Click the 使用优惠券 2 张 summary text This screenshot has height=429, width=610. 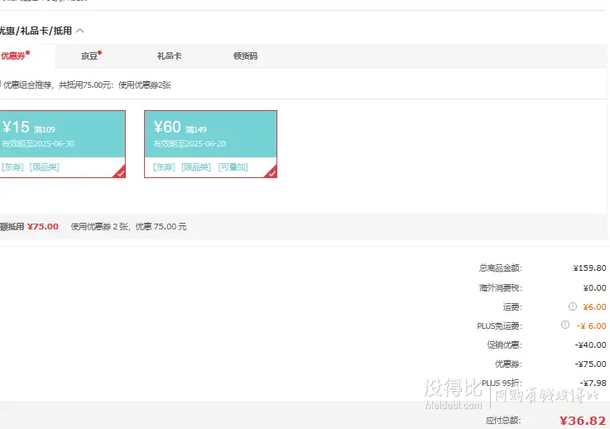[x=128, y=226]
